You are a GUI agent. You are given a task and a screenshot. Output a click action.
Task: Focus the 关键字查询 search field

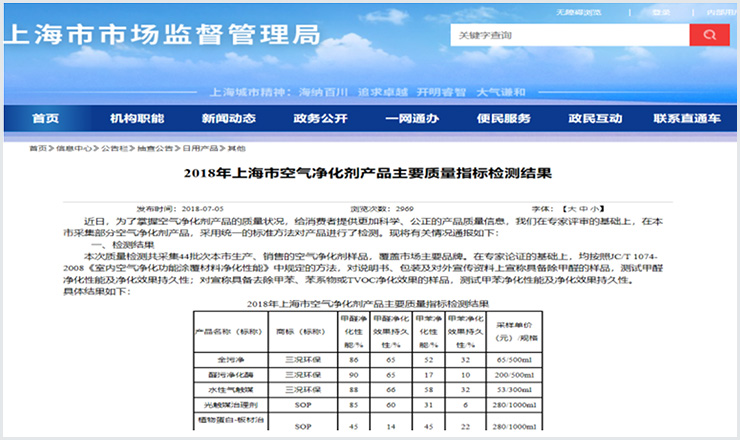(570, 35)
